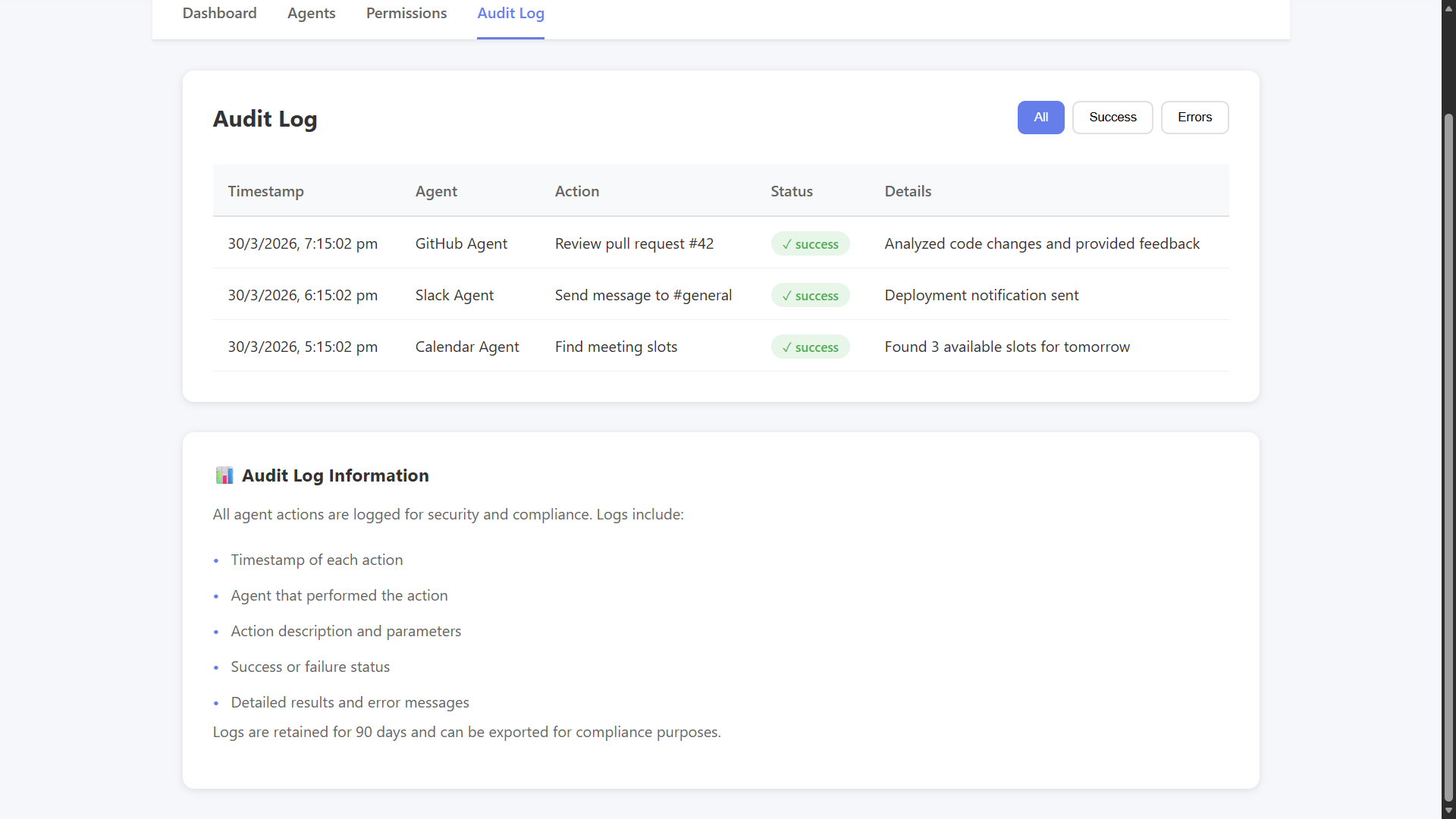Click the Agent column header

436,191
